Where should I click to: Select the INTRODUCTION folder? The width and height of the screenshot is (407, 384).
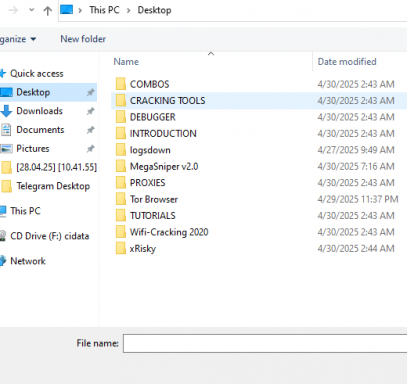163,133
